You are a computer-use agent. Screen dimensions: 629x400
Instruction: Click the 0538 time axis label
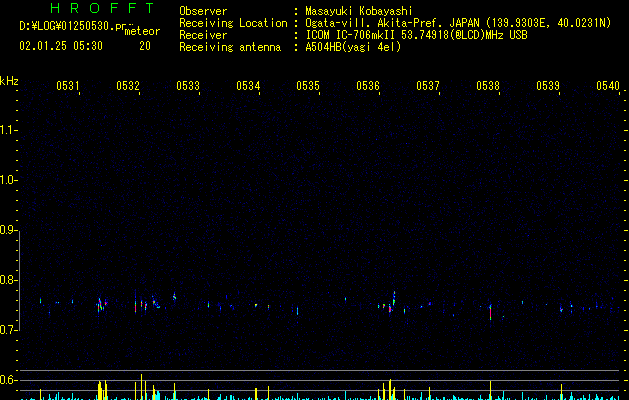(x=488, y=86)
